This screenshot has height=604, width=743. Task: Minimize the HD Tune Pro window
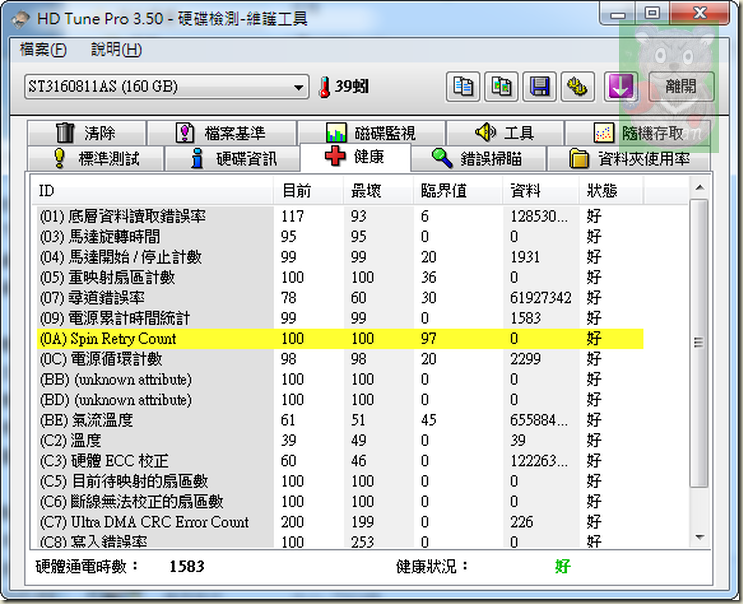click(x=617, y=13)
